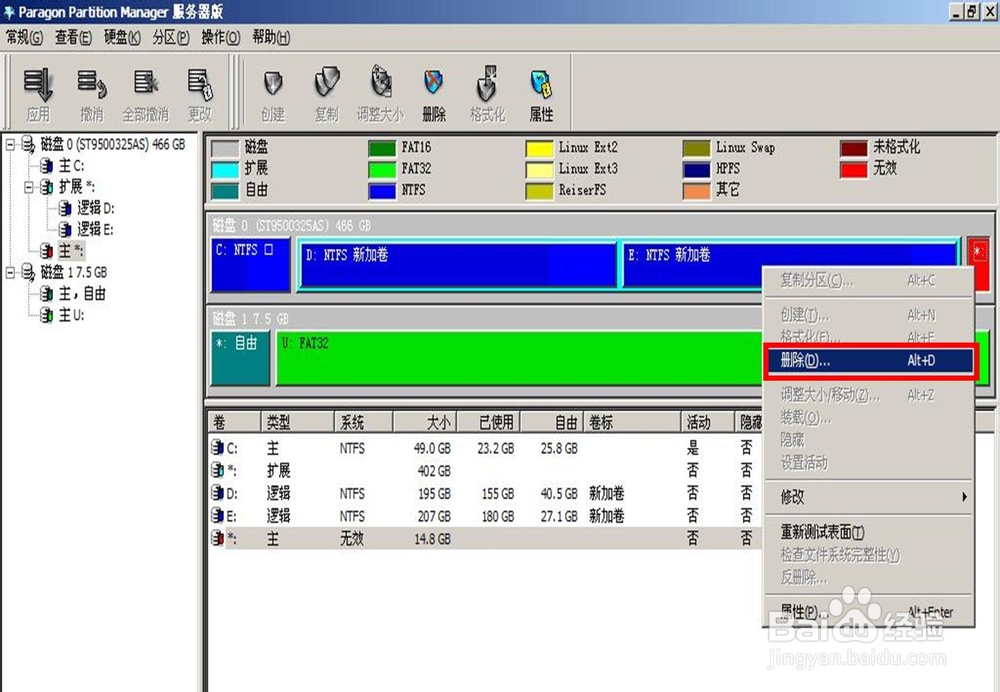Click the C: NTFS partition block
Image resolution: width=1000 pixels, height=692 pixels.
click(251, 265)
